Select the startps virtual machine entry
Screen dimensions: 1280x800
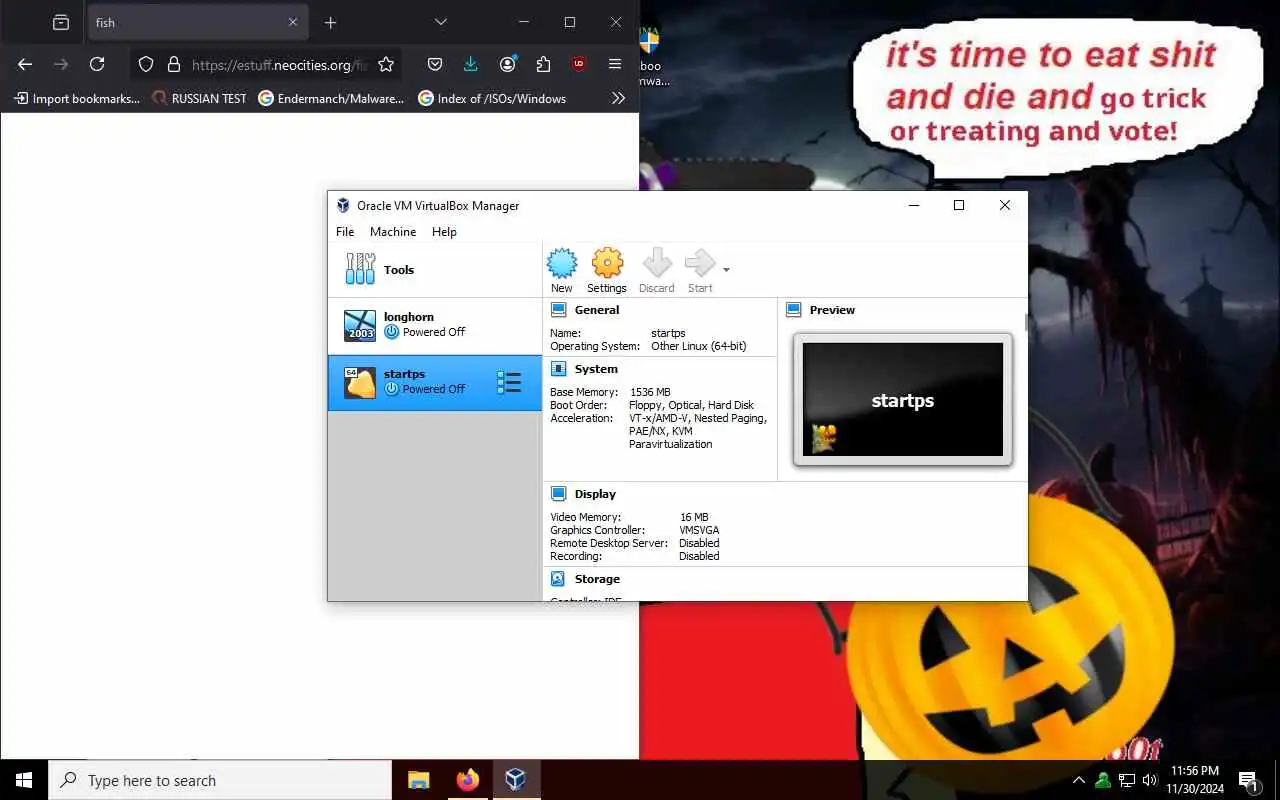click(435, 382)
